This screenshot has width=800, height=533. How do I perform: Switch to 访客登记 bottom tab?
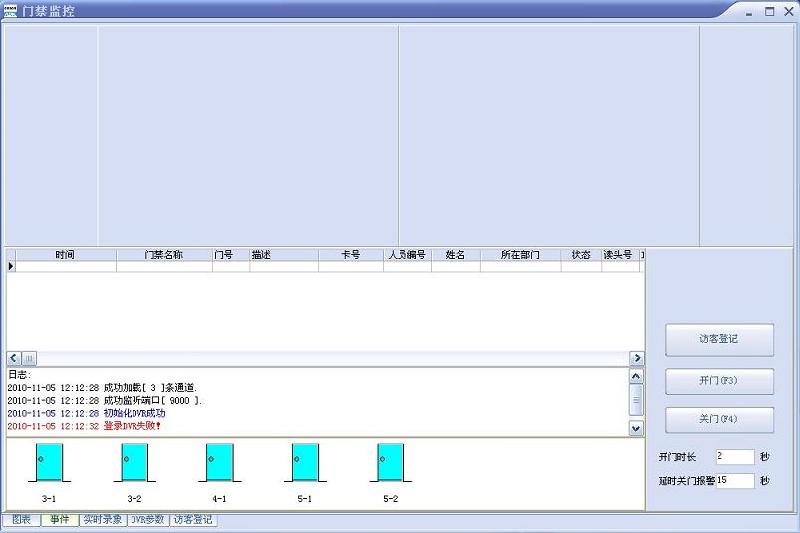pyautogui.click(x=192, y=520)
